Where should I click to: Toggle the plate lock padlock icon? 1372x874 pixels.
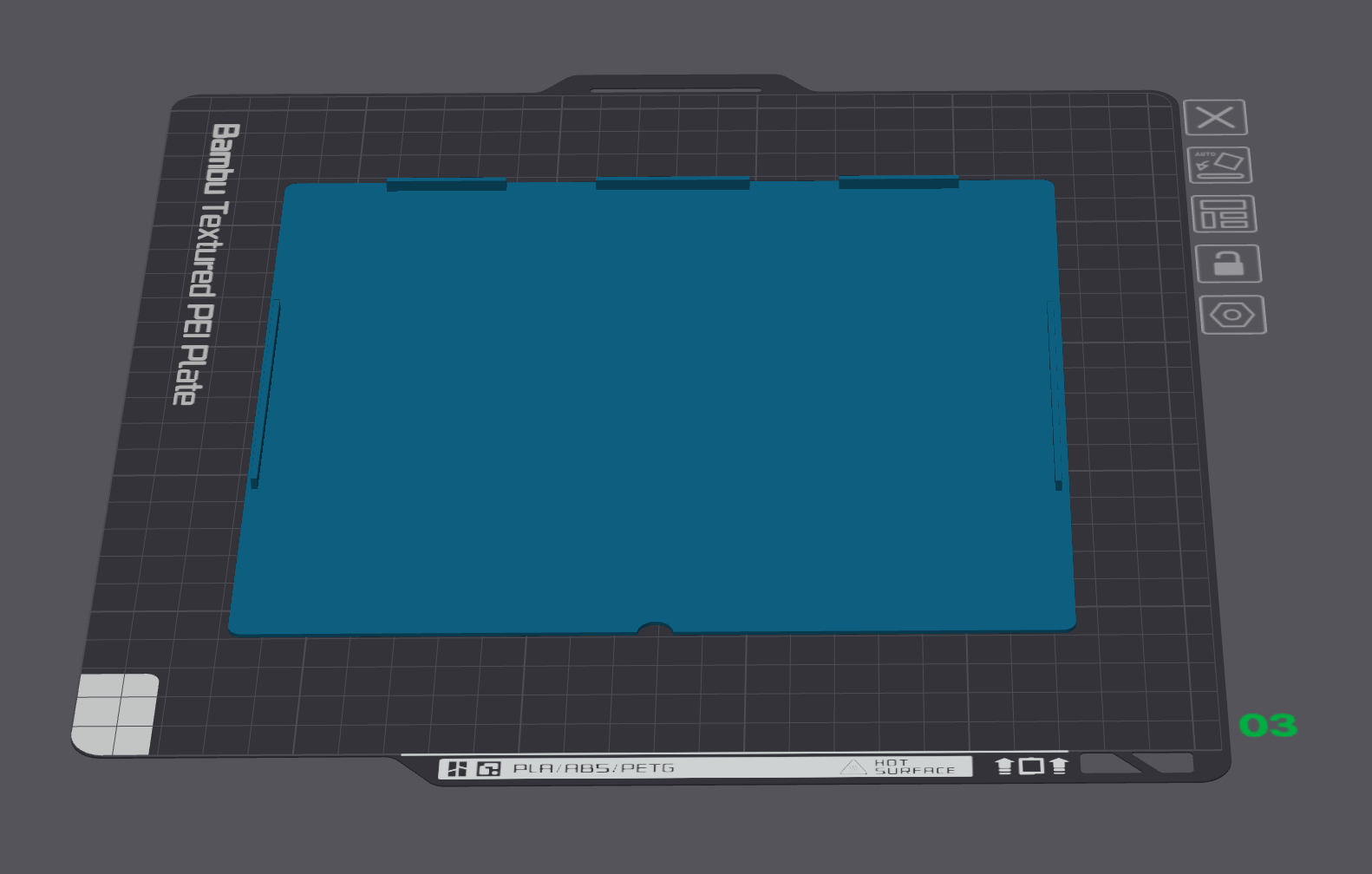click(x=1228, y=264)
